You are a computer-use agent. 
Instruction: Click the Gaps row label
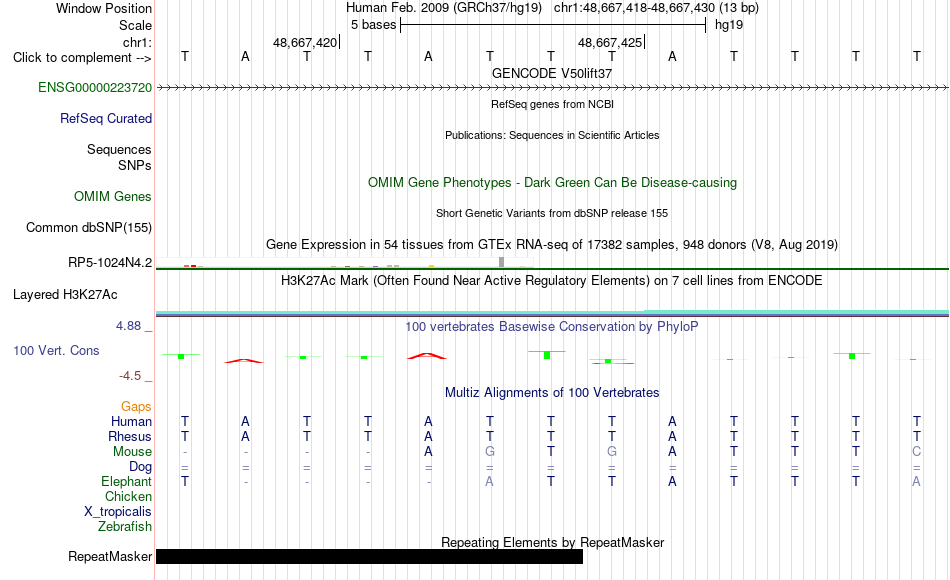click(x=136, y=406)
